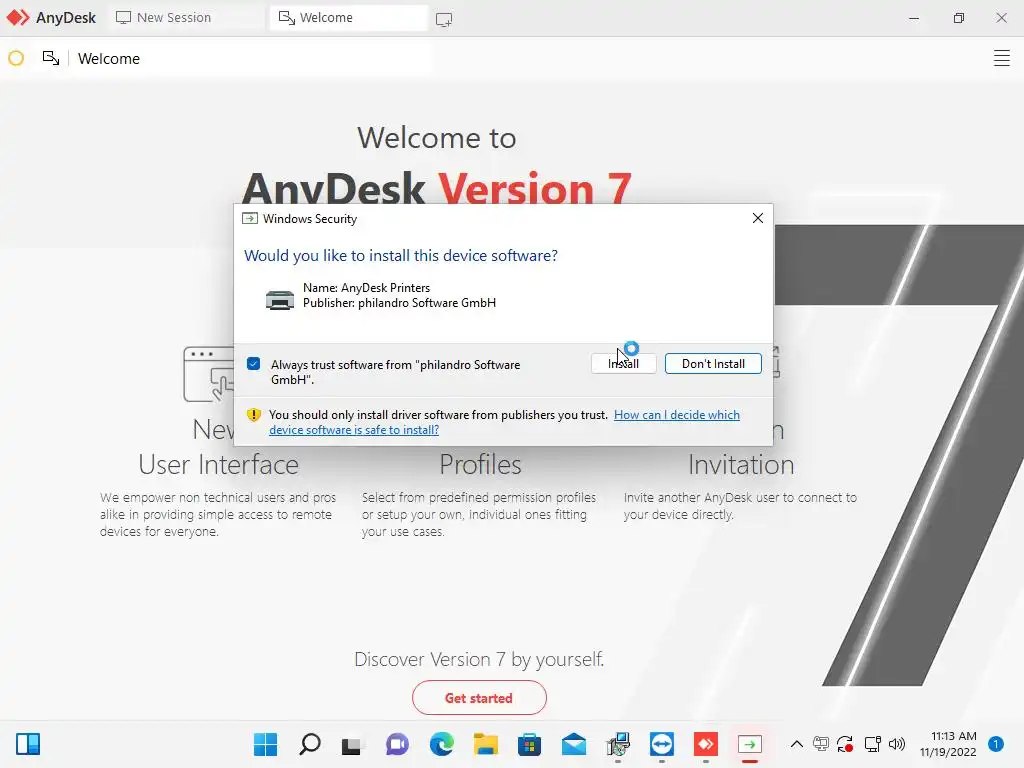
Task: Click the sync tray icon with red dot
Action: 845,744
